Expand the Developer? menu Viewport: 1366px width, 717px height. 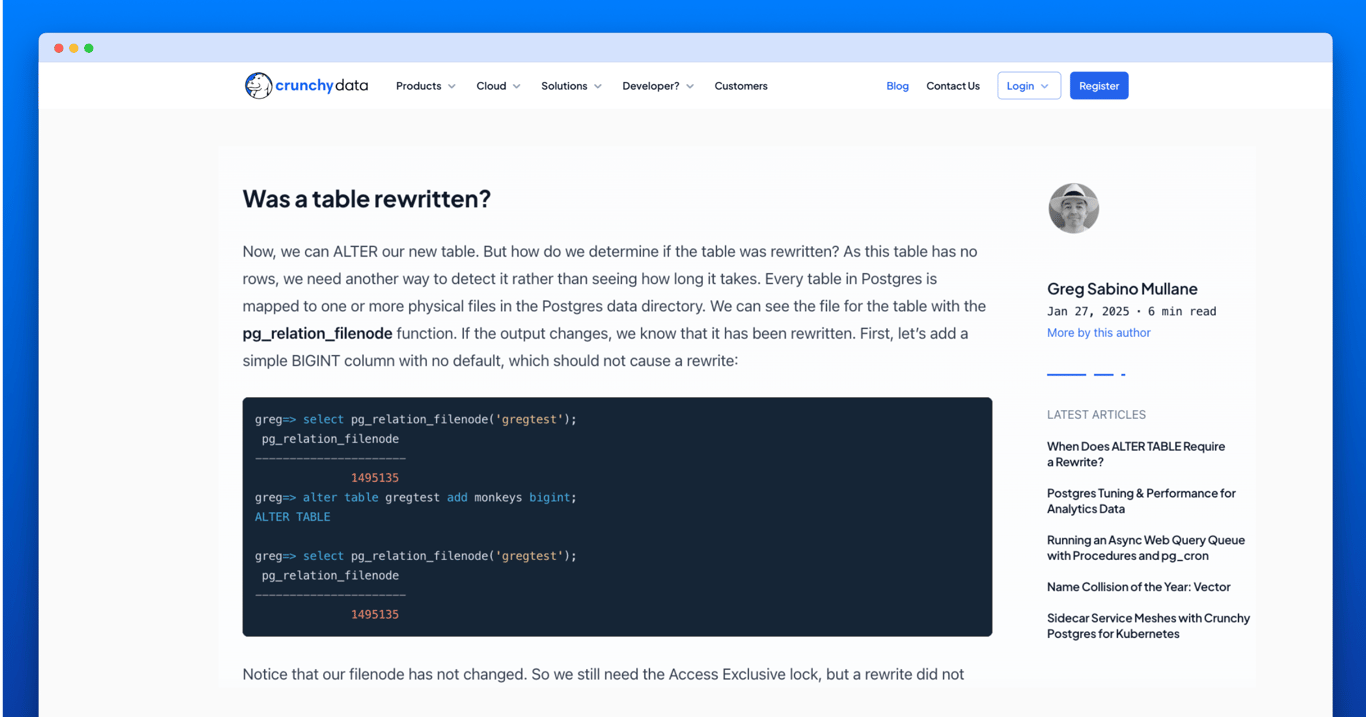point(658,86)
